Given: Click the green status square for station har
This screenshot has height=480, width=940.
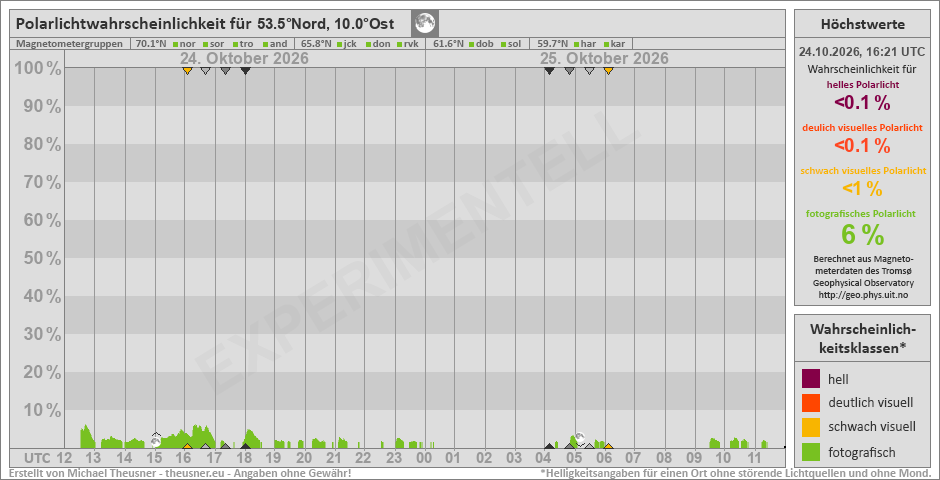Looking at the screenshot, I should click(x=577, y=44).
